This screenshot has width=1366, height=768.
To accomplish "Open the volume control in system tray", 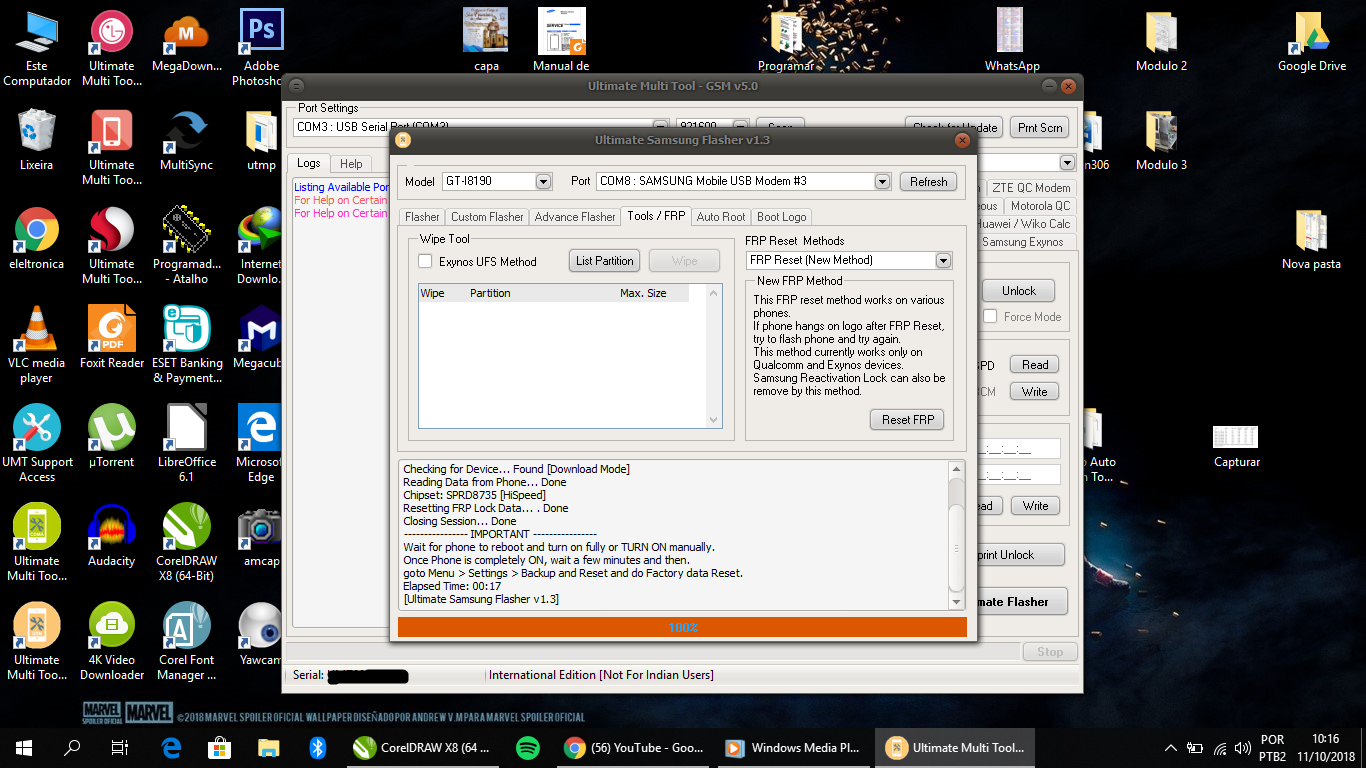I will tap(1243, 747).
